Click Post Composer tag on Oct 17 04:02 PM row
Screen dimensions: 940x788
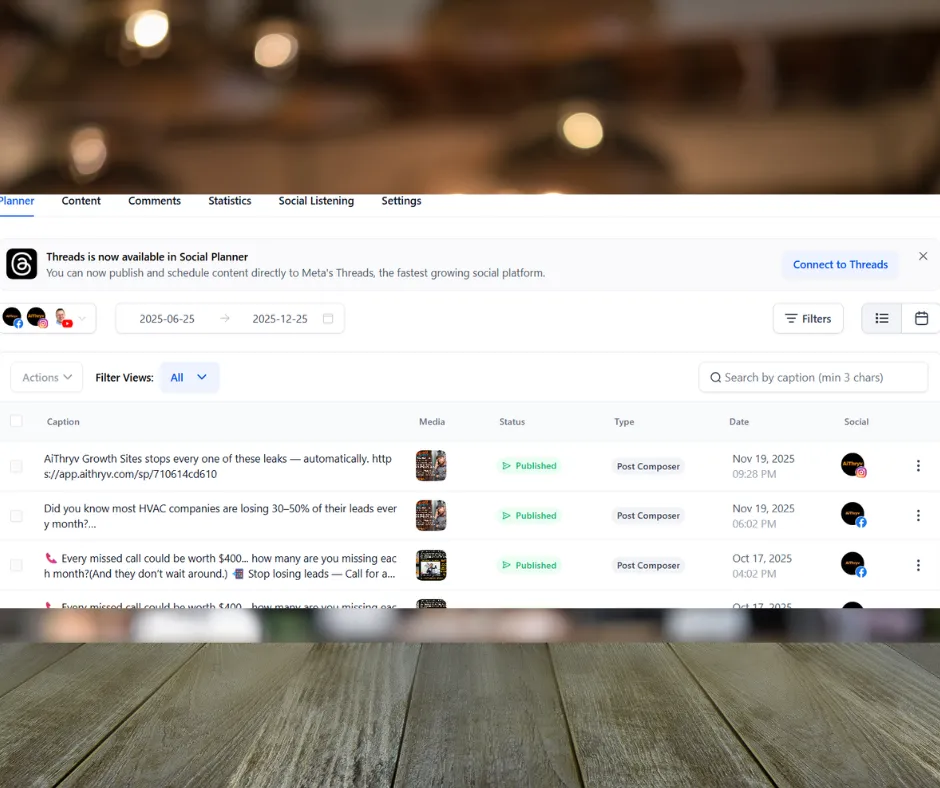coord(648,566)
